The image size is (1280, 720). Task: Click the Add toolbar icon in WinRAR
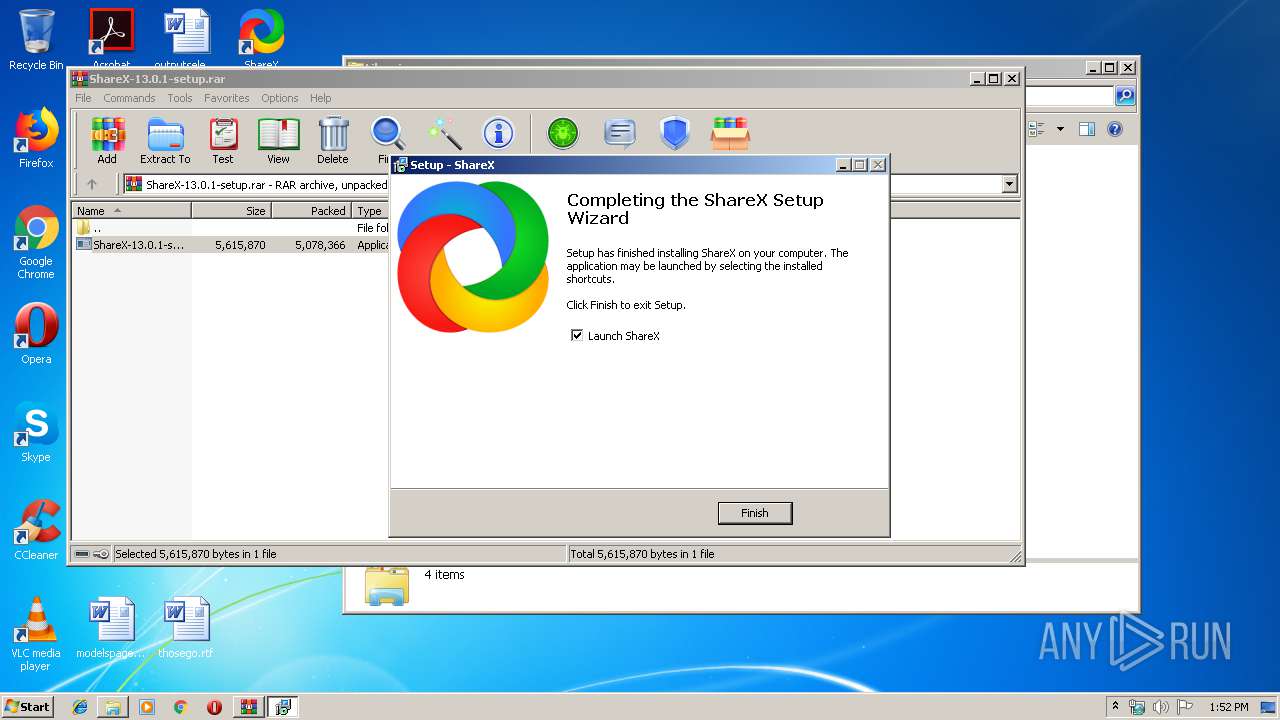(107, 140)
